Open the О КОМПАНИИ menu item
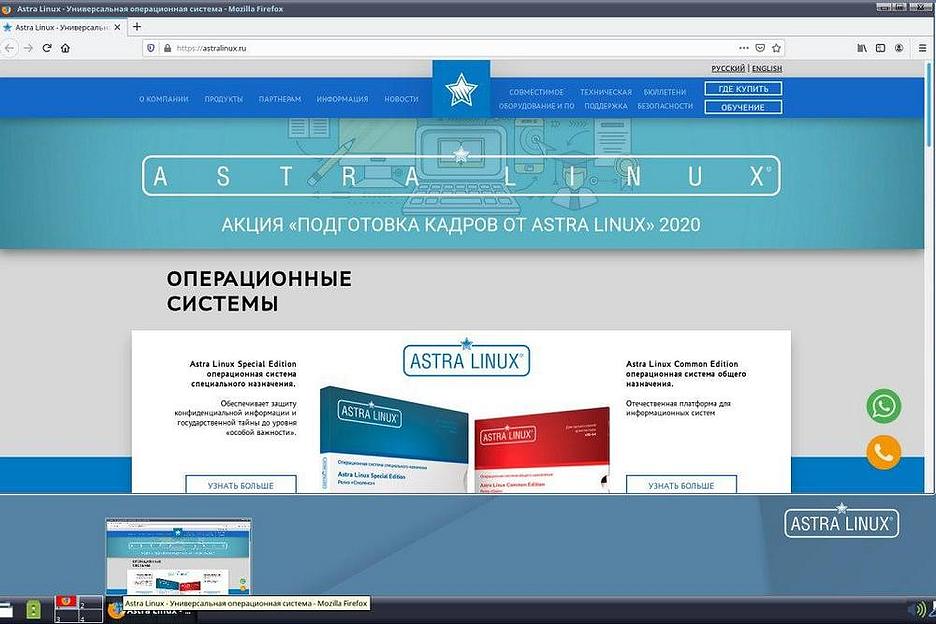Image resolution: width=936 pixels, height=624 pixels. pos(164,99)
